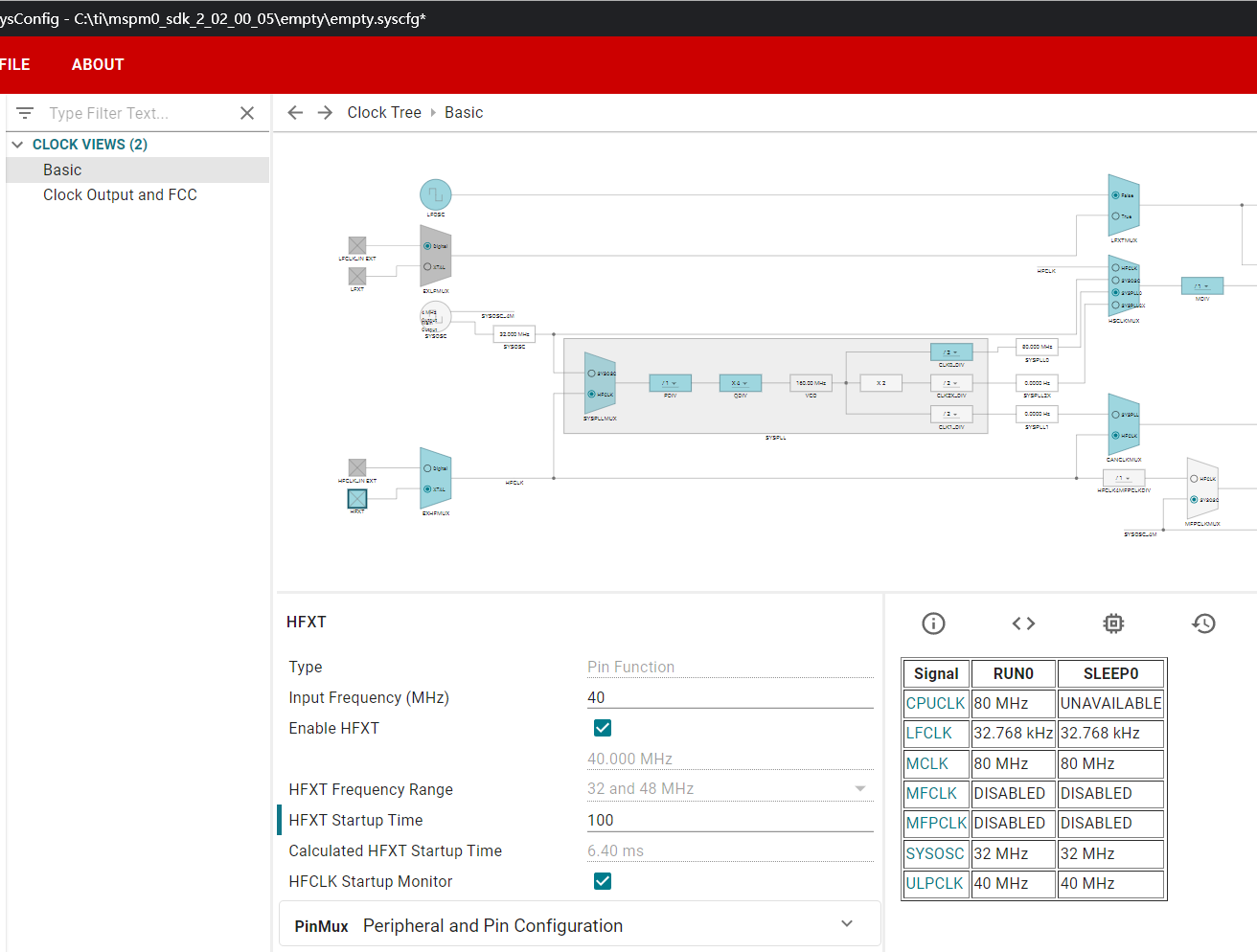Collapse the CLOCK VIEWS tree group

[x=17, y=145]
